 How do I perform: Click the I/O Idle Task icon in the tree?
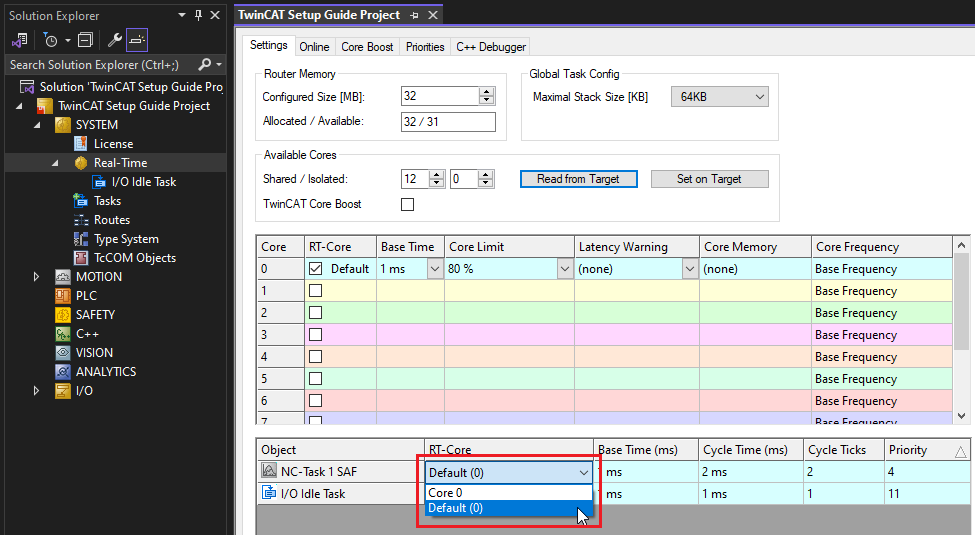tap(99, 182)
